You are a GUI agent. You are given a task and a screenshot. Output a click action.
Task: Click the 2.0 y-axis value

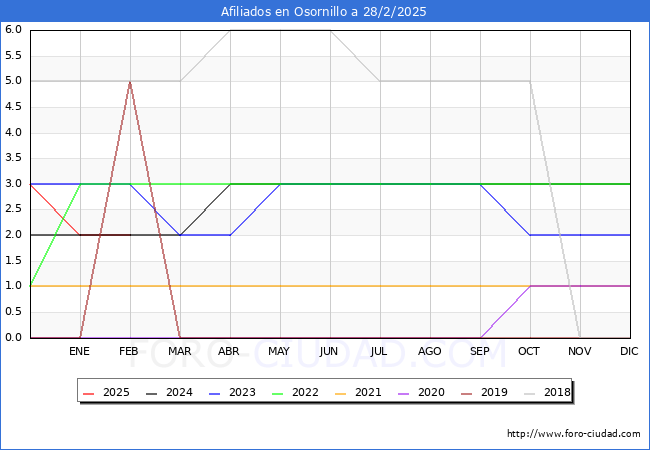[13, 235]
